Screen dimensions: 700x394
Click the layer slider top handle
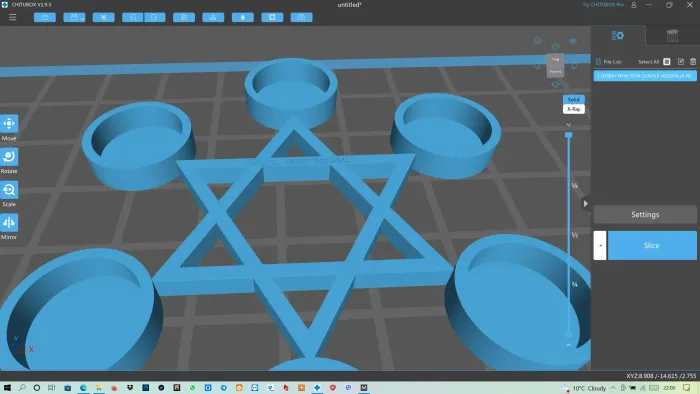pos(568,135)
